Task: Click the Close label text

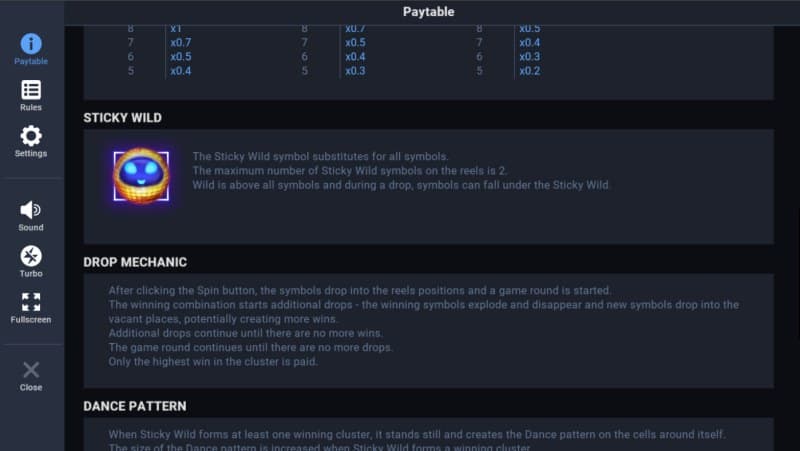Action: (x=31, y=387)
